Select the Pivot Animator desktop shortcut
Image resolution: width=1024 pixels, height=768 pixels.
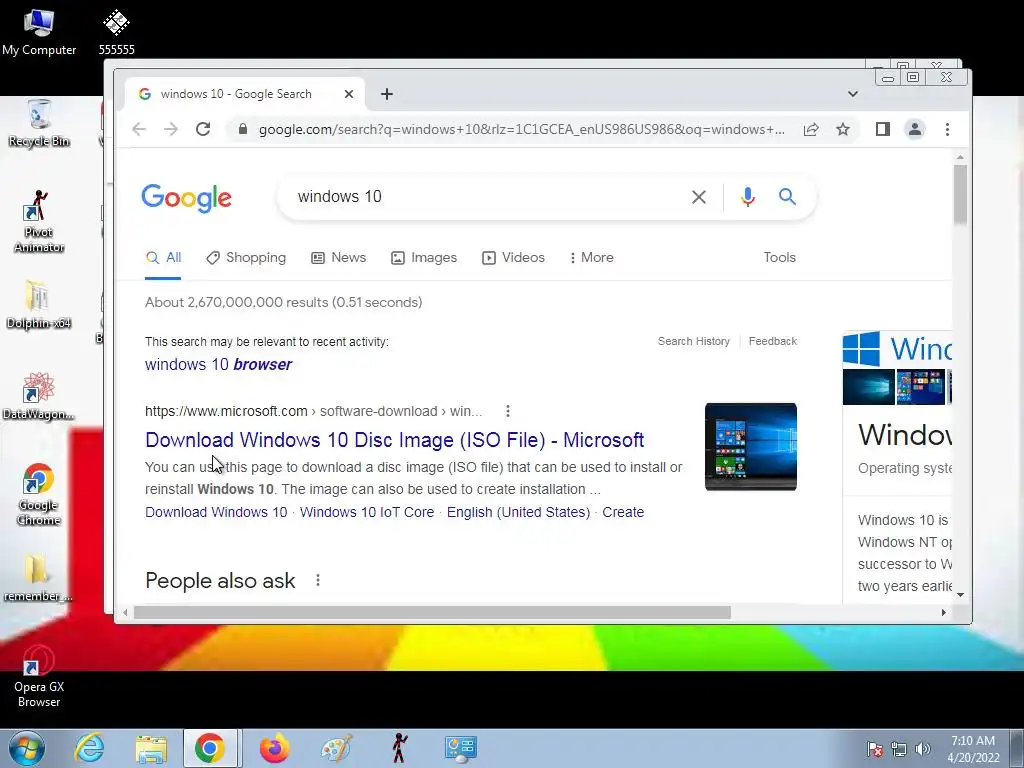pyautogui.click(x=39, y=222)
